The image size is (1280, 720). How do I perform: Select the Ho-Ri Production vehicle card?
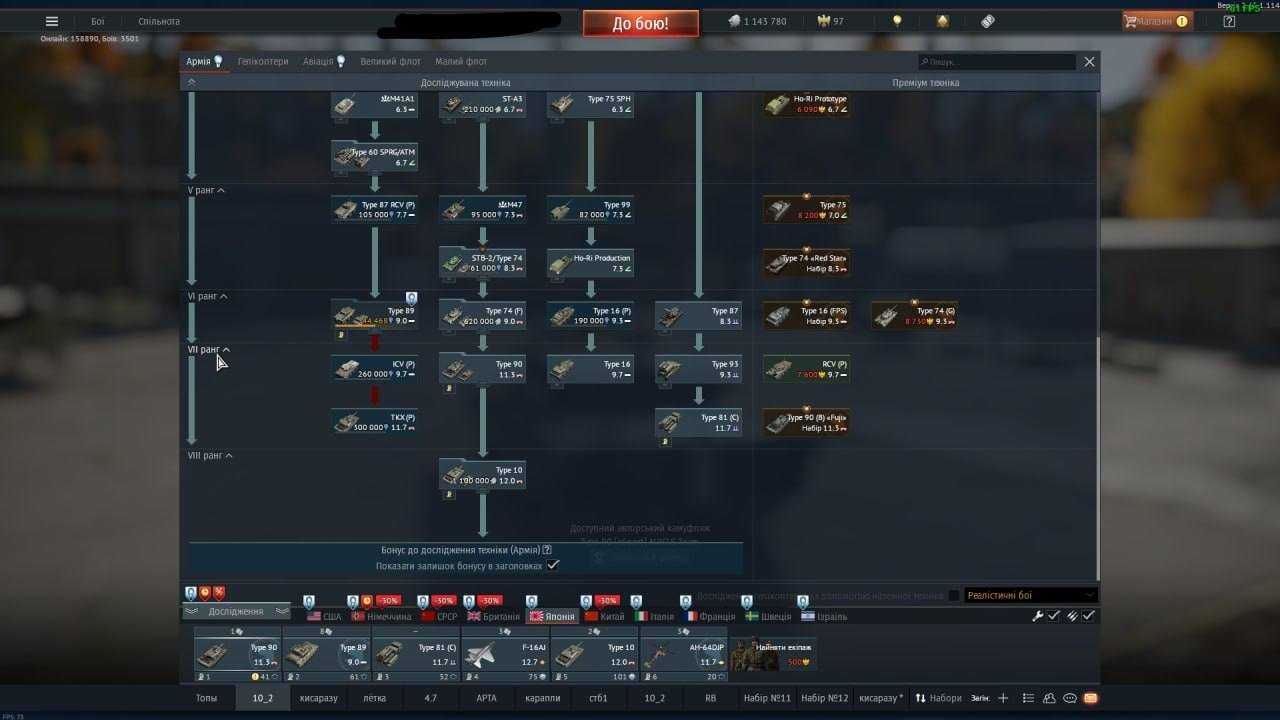click(x=591, y=263)
